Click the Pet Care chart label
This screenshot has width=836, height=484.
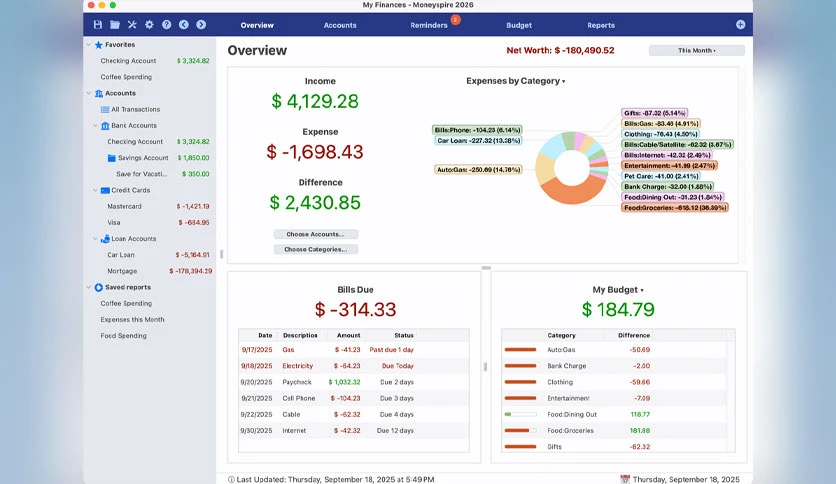[661, 176]
